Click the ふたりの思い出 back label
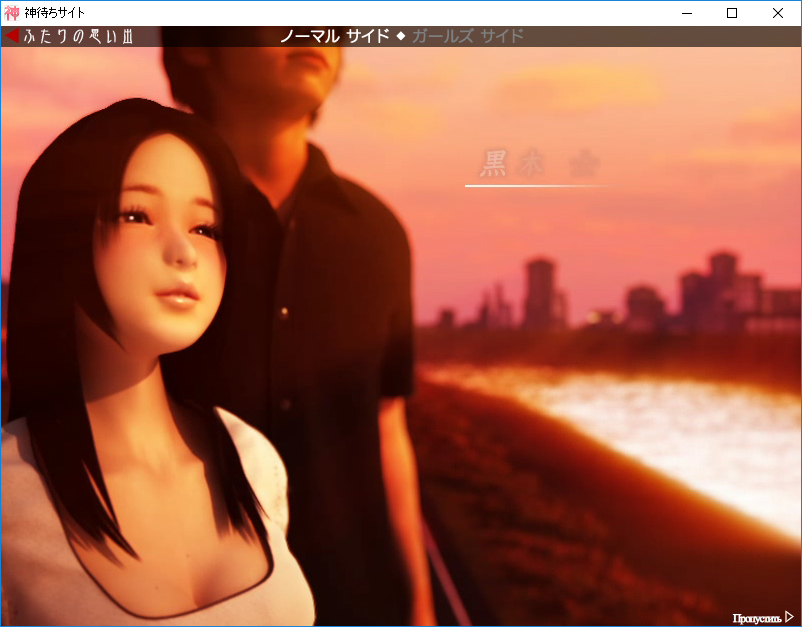Image resolution: width=802 pixels, height=627 pixels. [78, 37]
